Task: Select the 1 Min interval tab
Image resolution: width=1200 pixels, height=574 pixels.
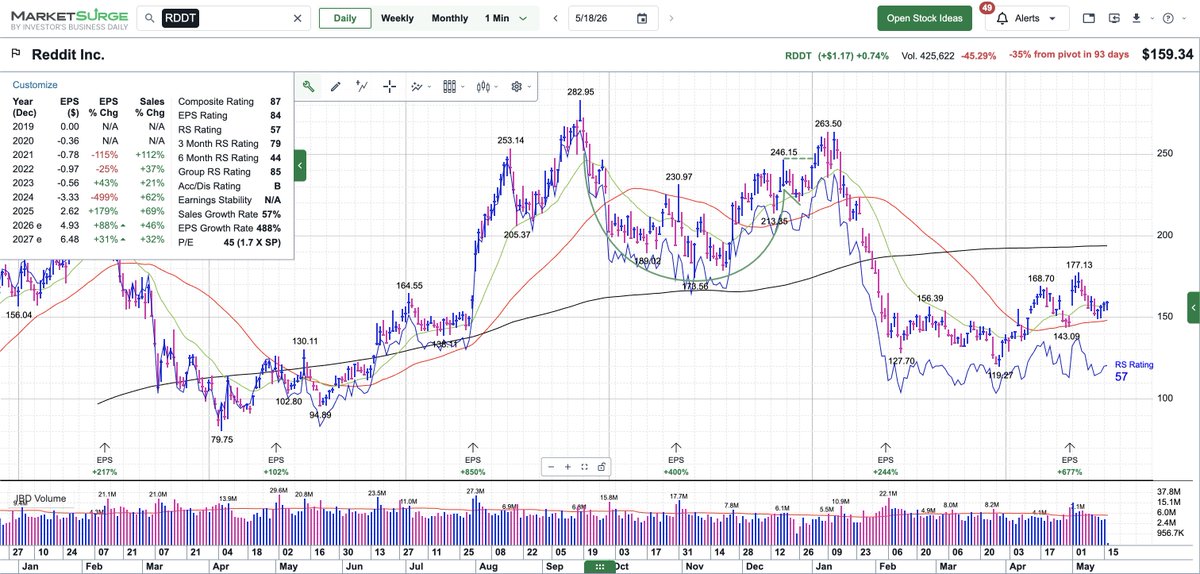Action: 496,18
